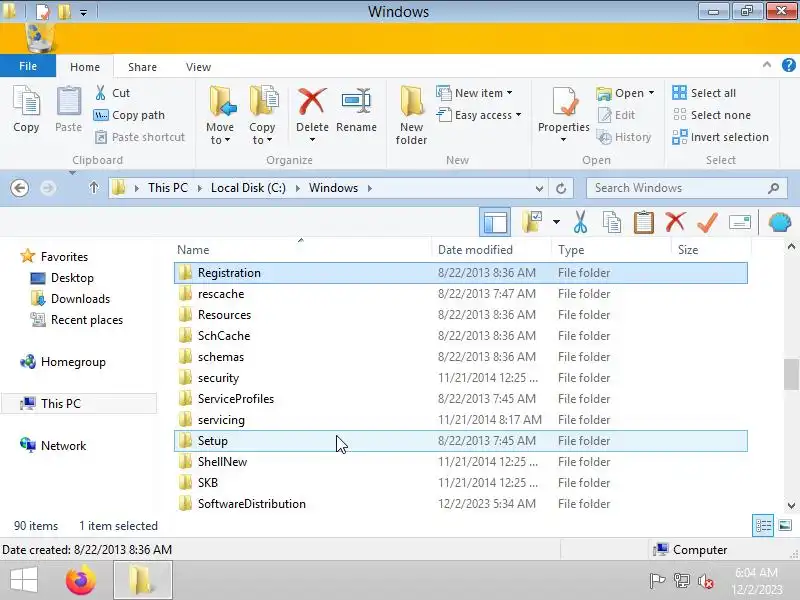Click Select all in the ribbon
The height and width of the screenshot is (600, 800).
[x=704, y=93]
